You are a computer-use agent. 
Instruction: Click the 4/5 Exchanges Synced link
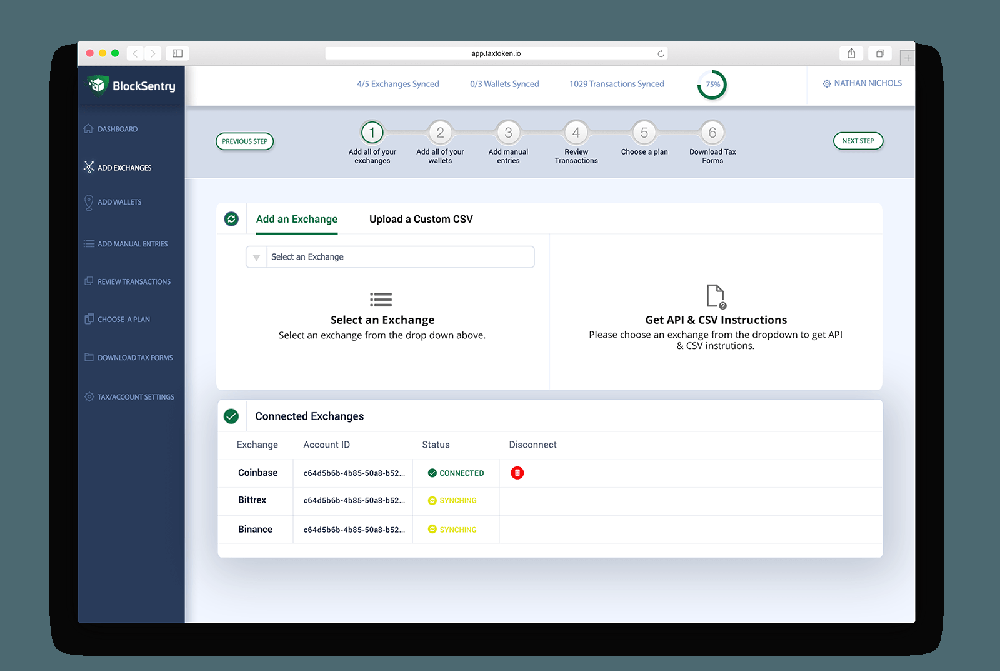pos(398,84)
